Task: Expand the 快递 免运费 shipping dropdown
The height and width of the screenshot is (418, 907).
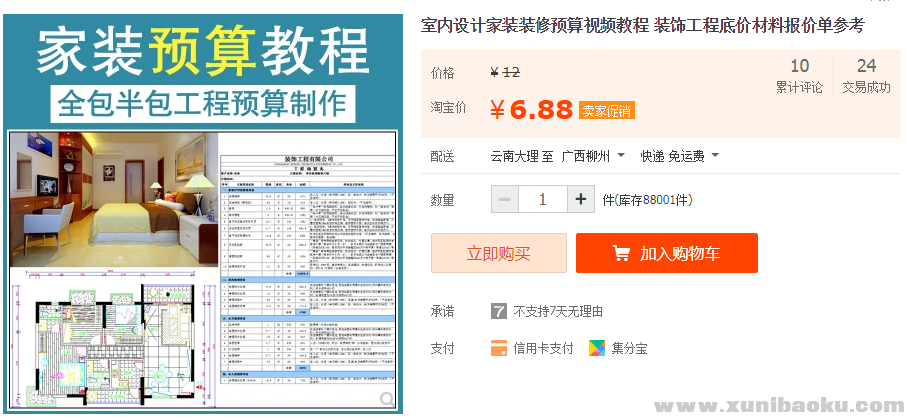Action: pyautogui.click(x=680, y=156)
